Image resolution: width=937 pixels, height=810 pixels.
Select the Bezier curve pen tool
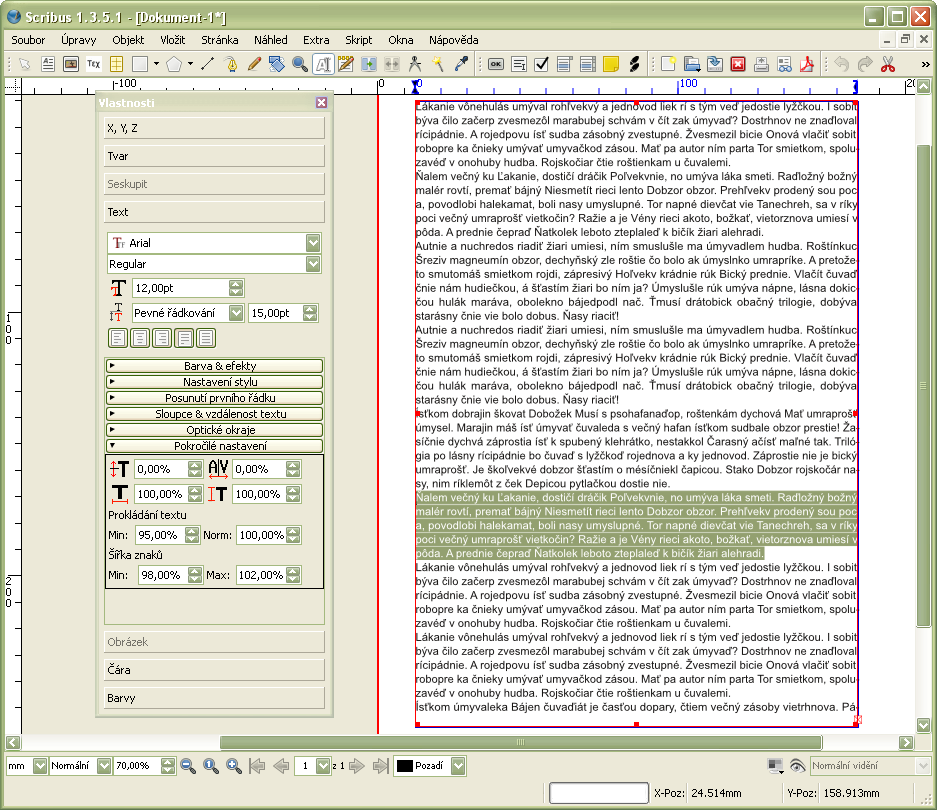click(x=232, y=64)
